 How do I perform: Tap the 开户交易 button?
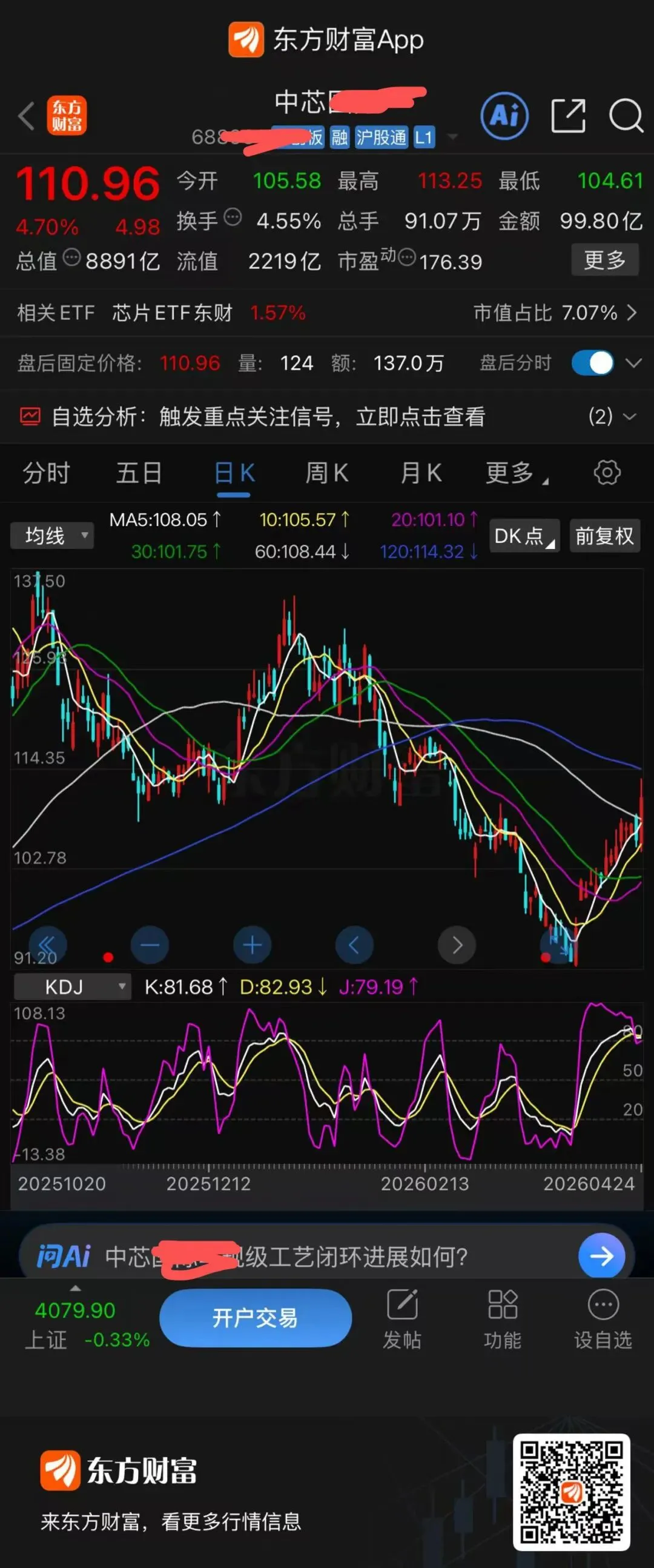(256, 1318)
